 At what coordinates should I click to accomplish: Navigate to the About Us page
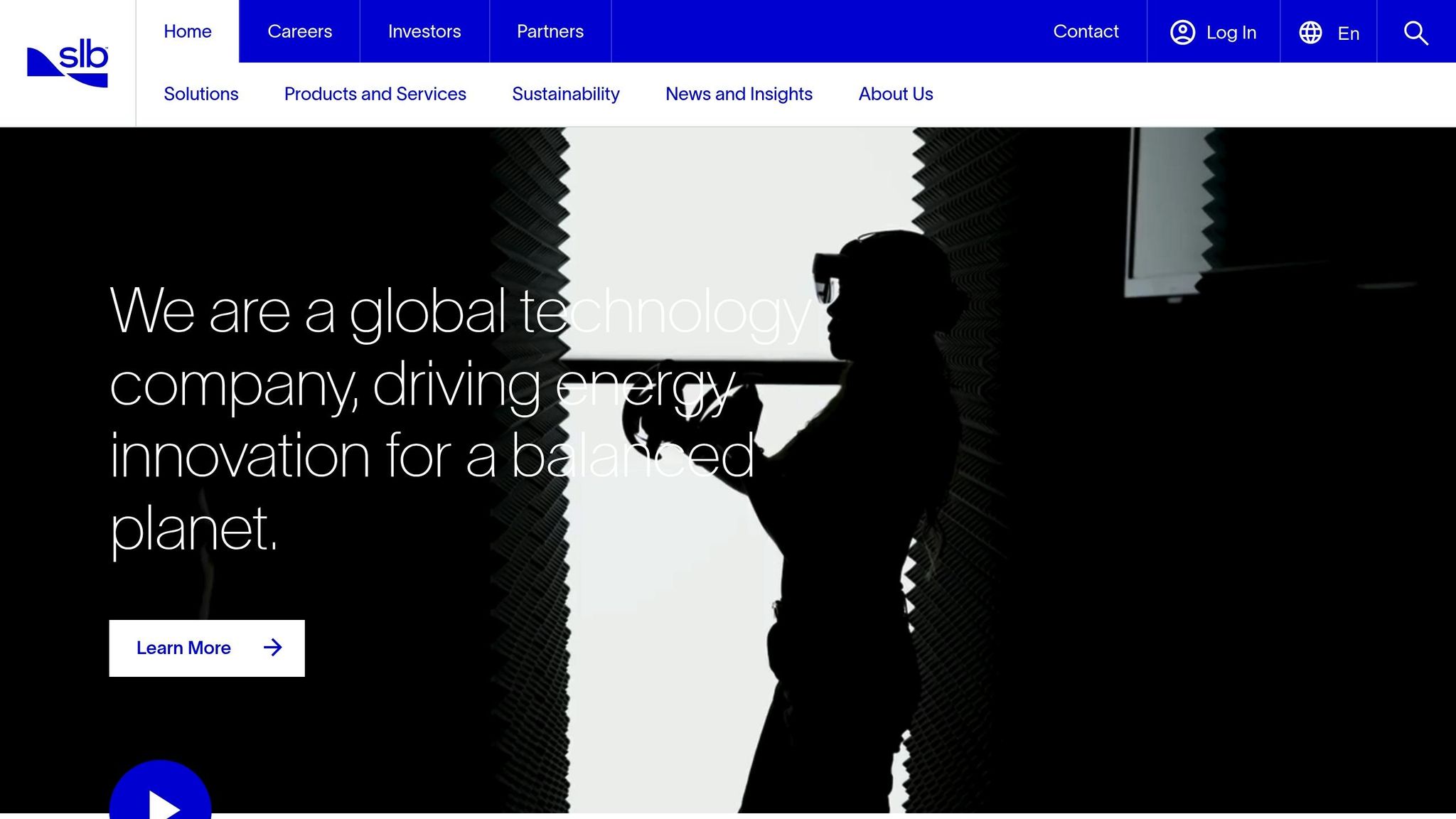coord(896,94)
